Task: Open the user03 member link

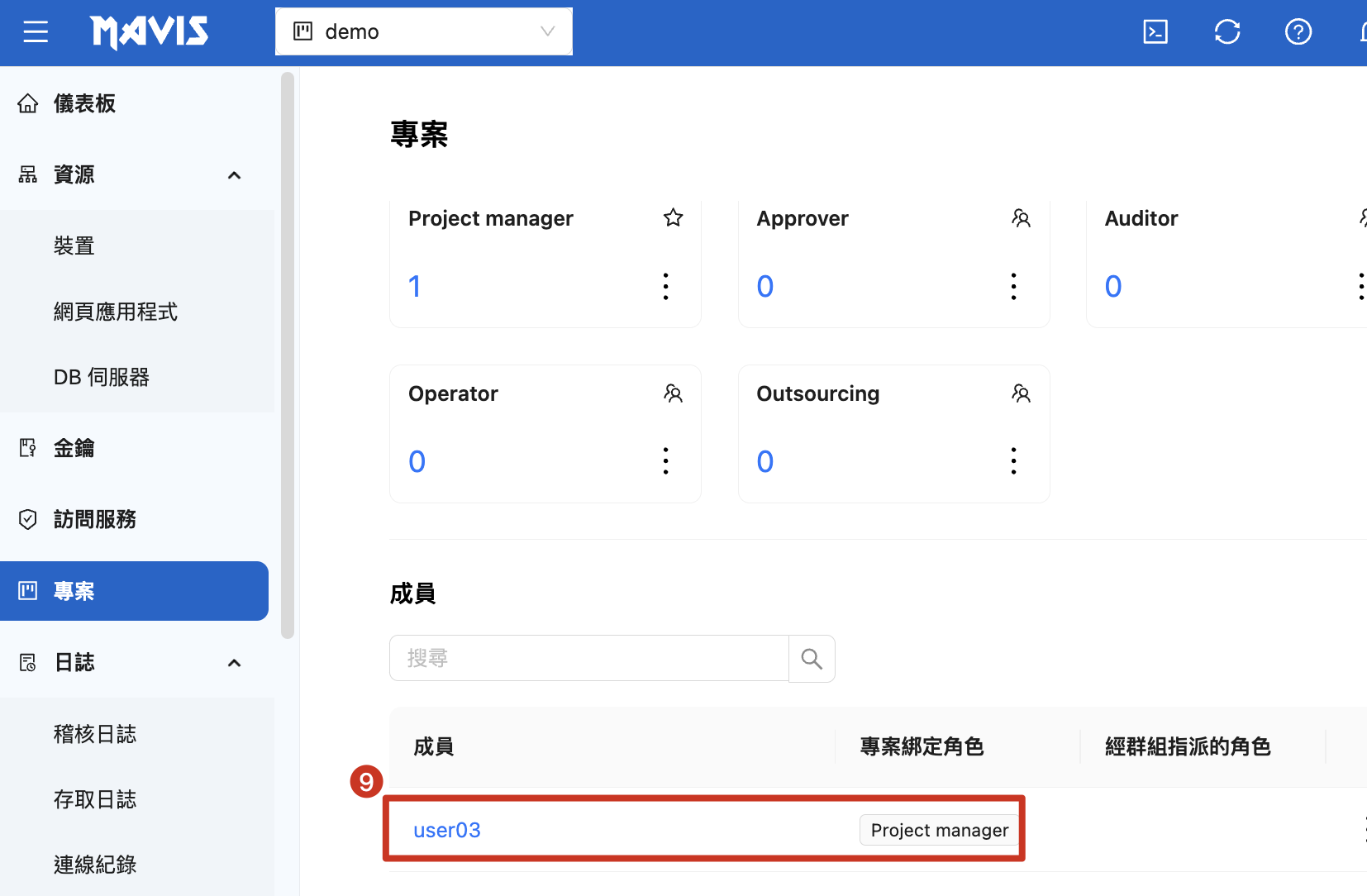Action: click(446, 830)
